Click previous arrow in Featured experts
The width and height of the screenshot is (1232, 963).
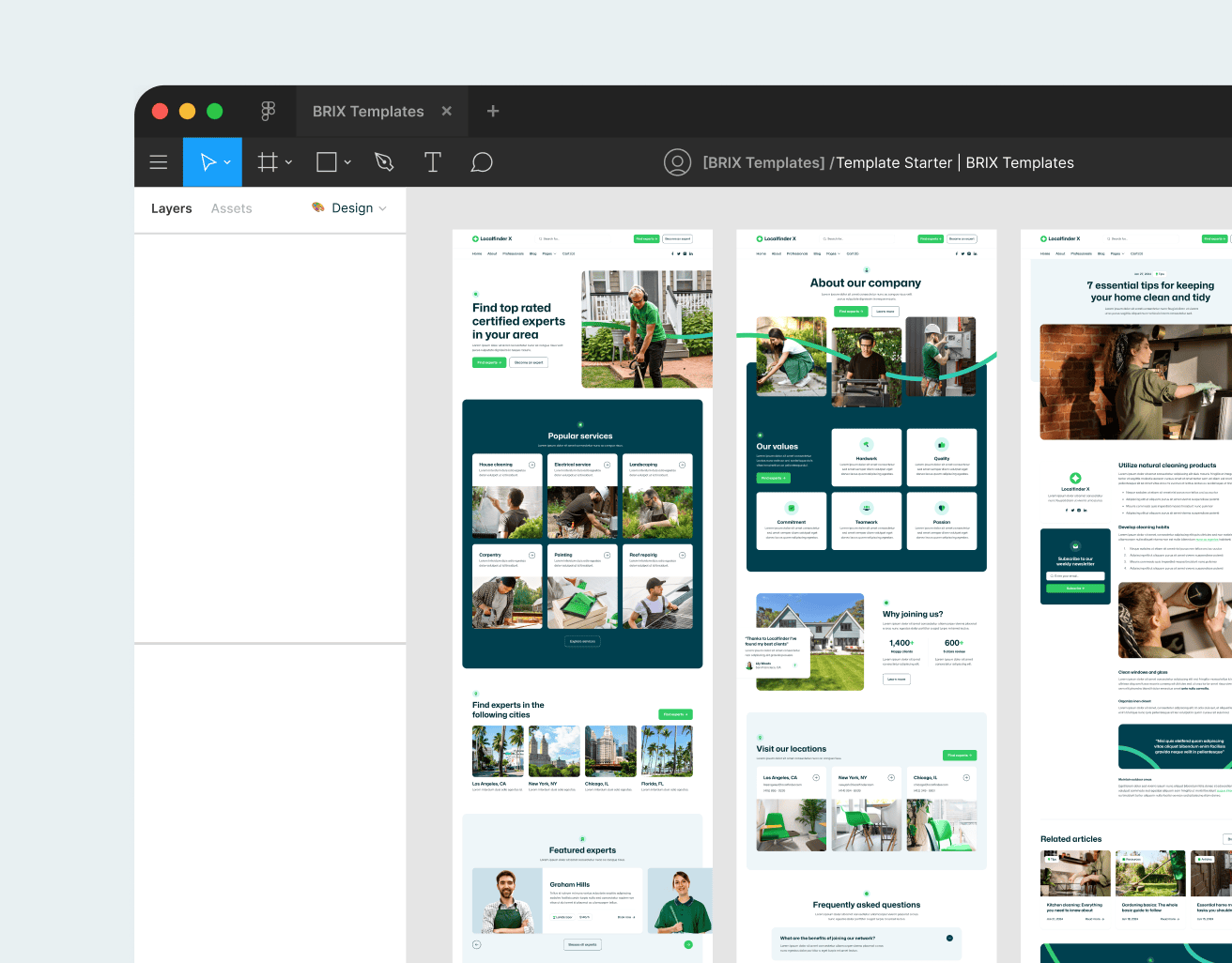point(477,944)
